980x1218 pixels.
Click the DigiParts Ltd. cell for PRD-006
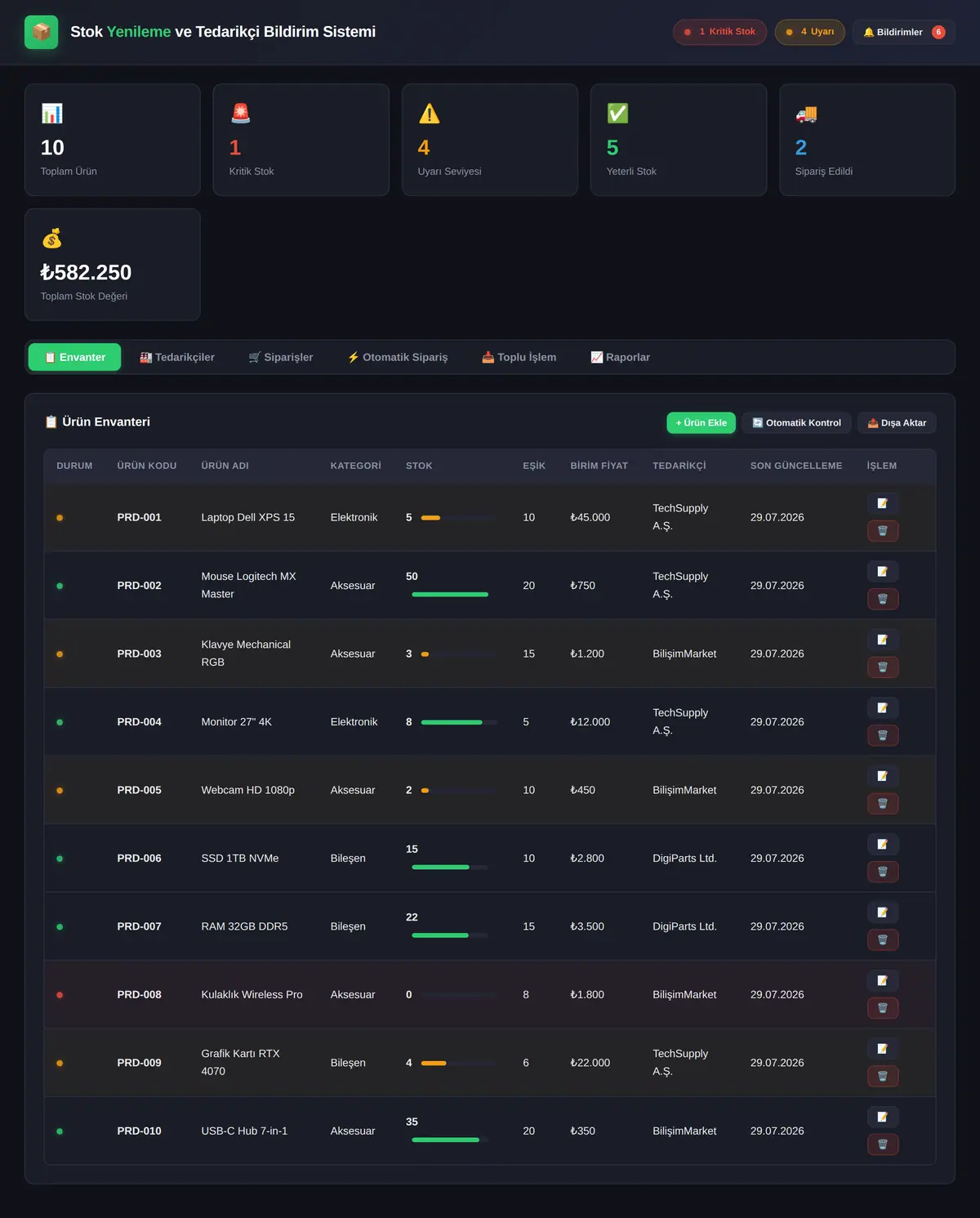[684, 859]
